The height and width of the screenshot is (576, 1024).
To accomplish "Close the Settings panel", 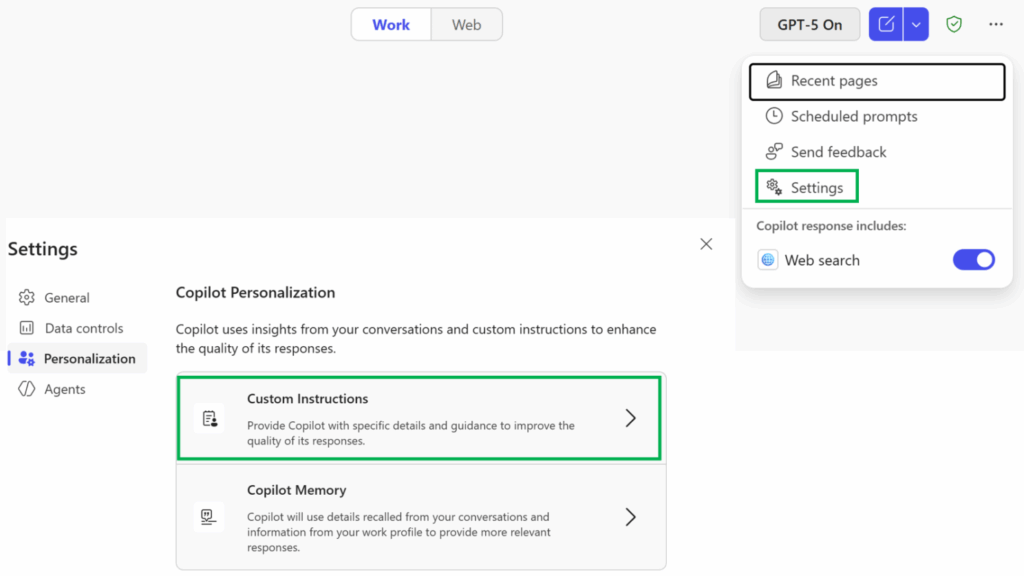I will (706, 244).
